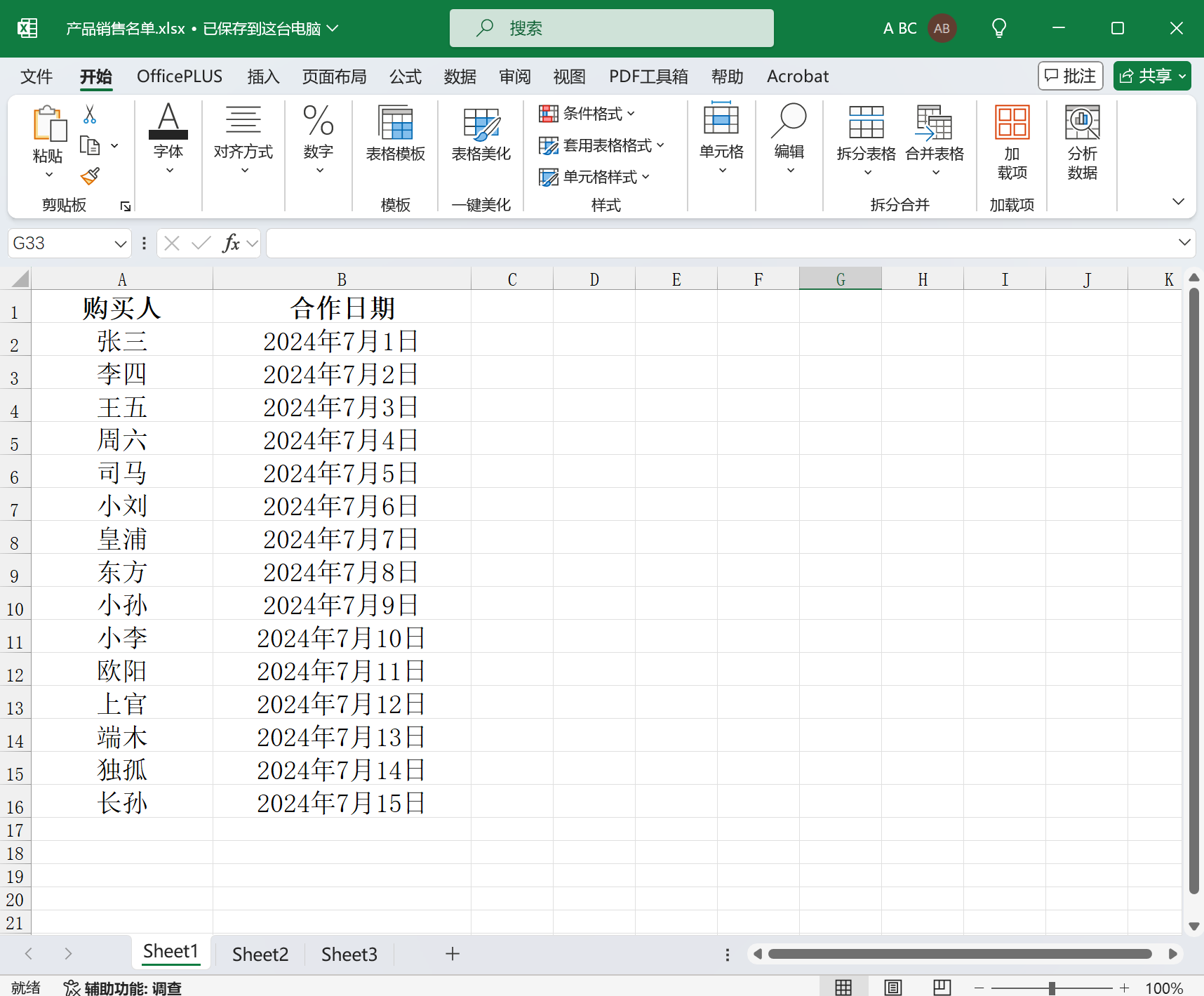Open the 条件格式 conditional formatting menu

[x=588, y=113]
